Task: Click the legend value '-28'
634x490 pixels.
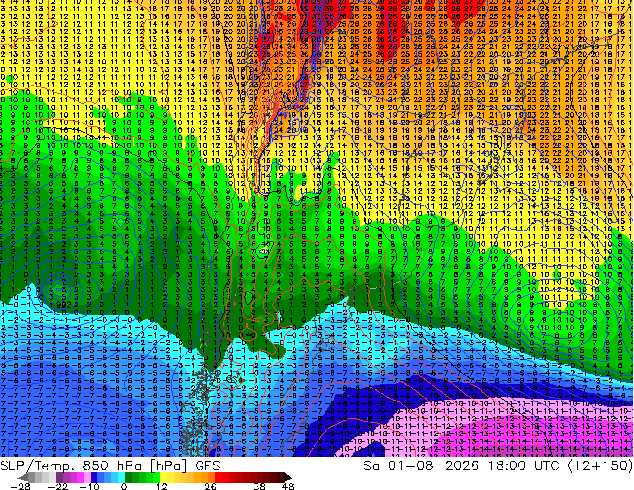Action: tap(20, 486)
